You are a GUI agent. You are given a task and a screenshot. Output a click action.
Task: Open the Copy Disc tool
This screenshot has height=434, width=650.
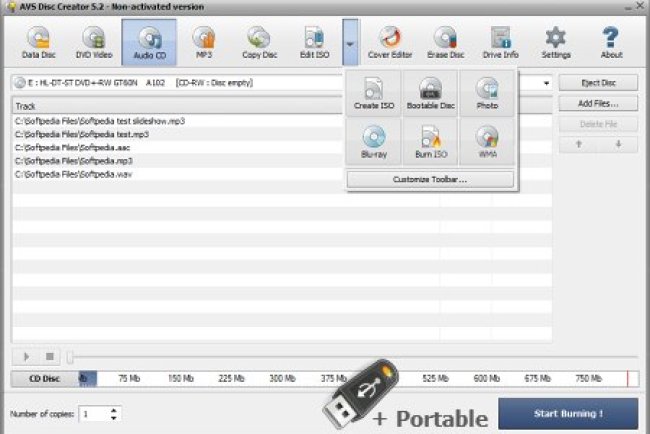[259, 43]
